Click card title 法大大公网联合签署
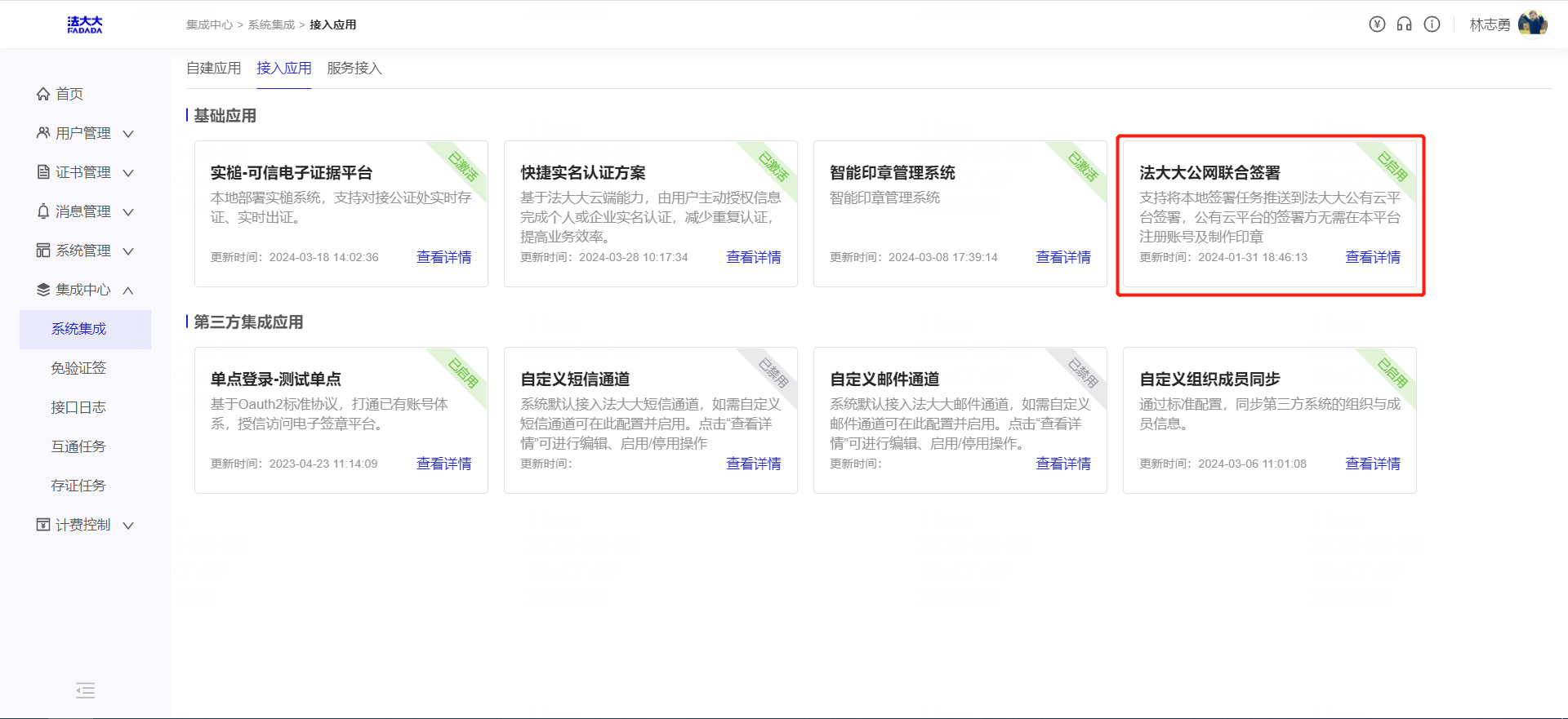 1209,173
